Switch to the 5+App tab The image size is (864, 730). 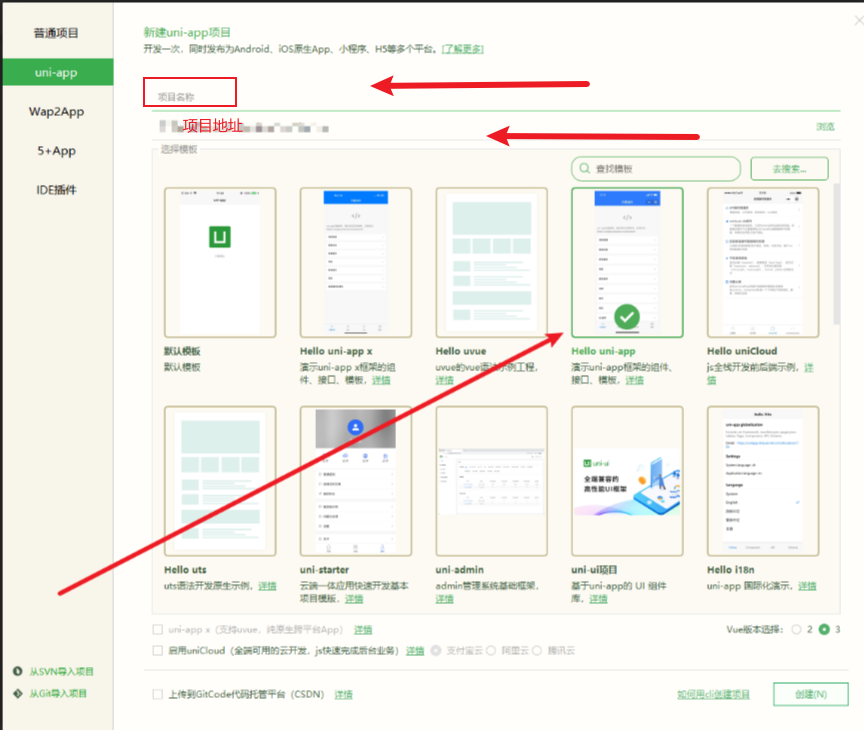click(x=56, y=150)
